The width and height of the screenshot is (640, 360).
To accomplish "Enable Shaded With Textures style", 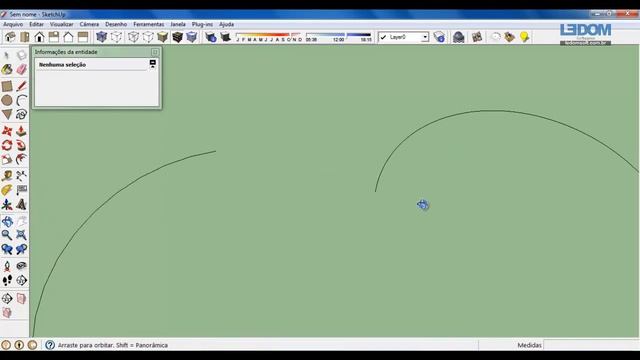I will pos(177,37).
